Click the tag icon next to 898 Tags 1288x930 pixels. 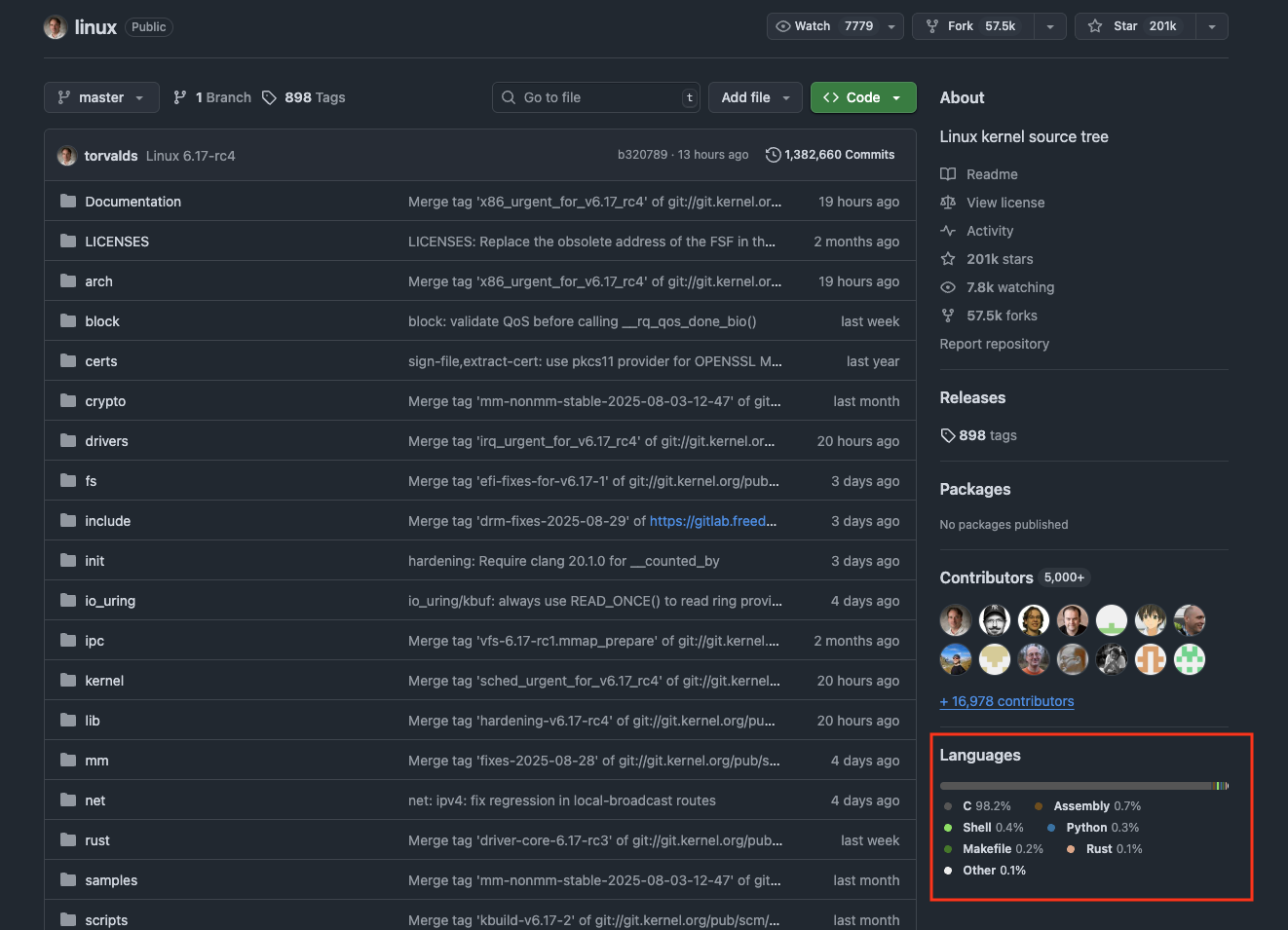[270, 97]
